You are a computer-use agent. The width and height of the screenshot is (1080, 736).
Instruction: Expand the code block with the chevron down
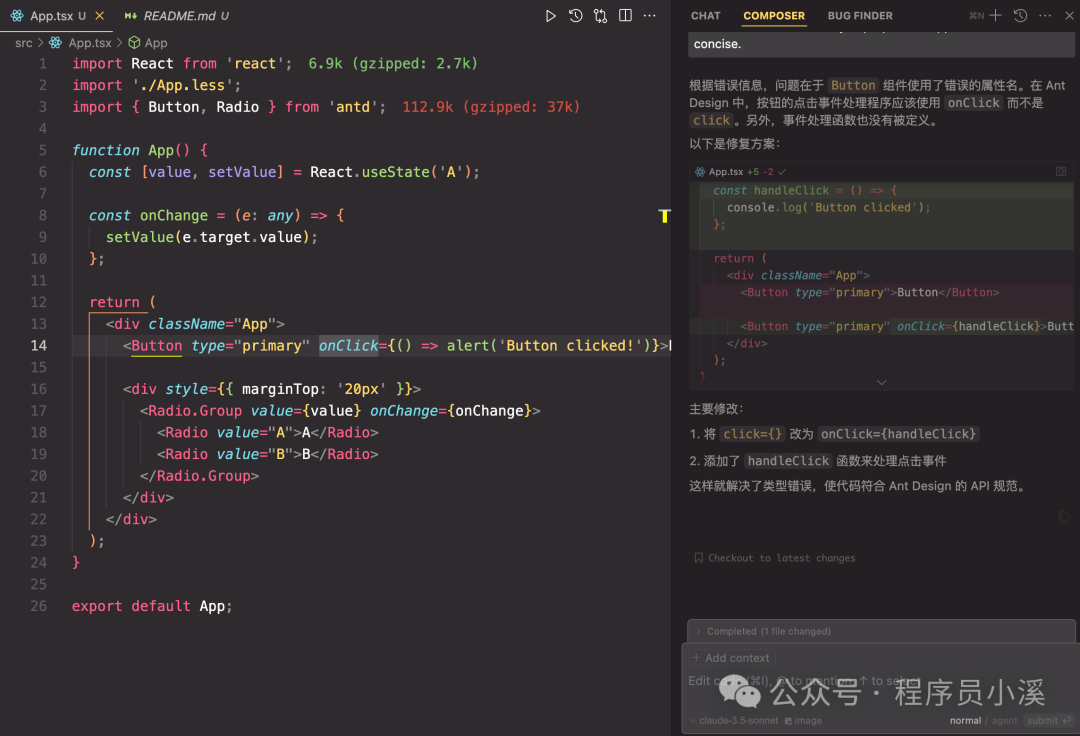881,382
